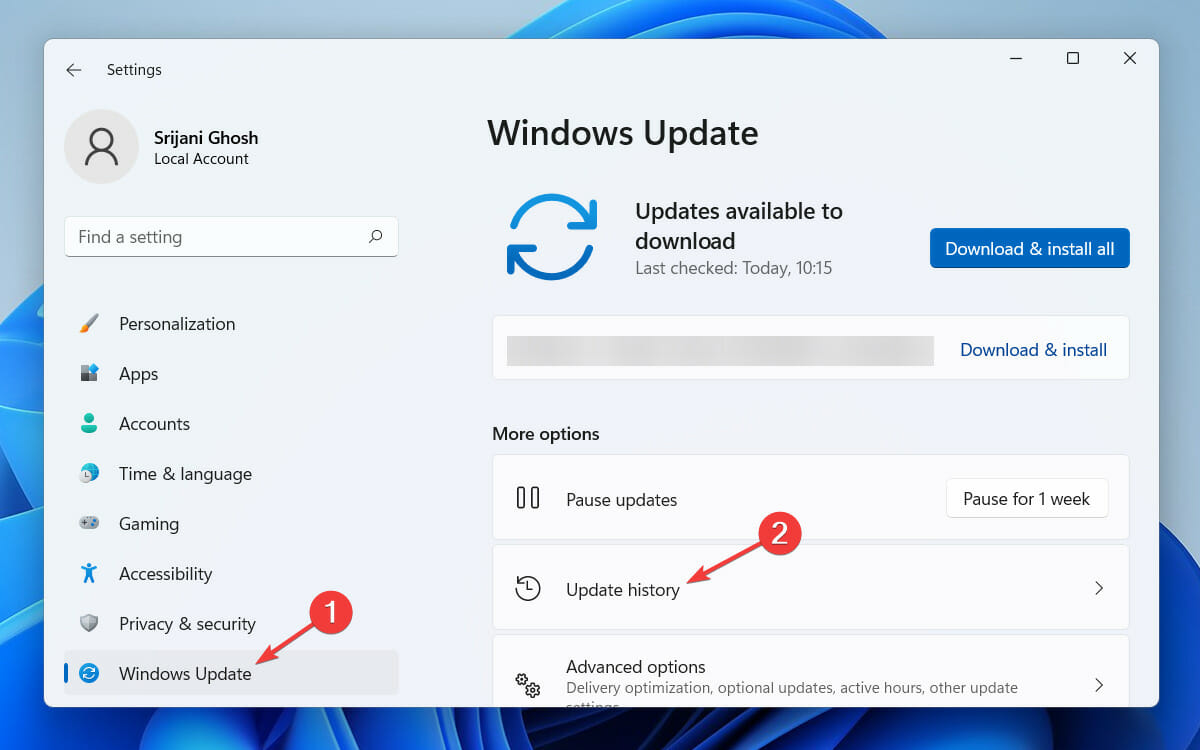The width and height of the screenshot is (1200, 750).
Task: Click the pause bars icon
Action: coord(527,498)
